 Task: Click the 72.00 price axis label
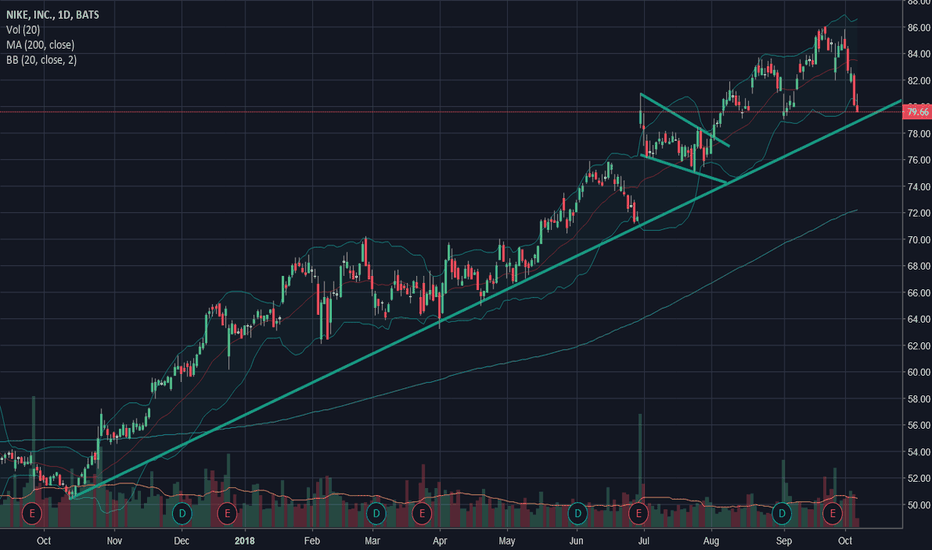(918, 213)
